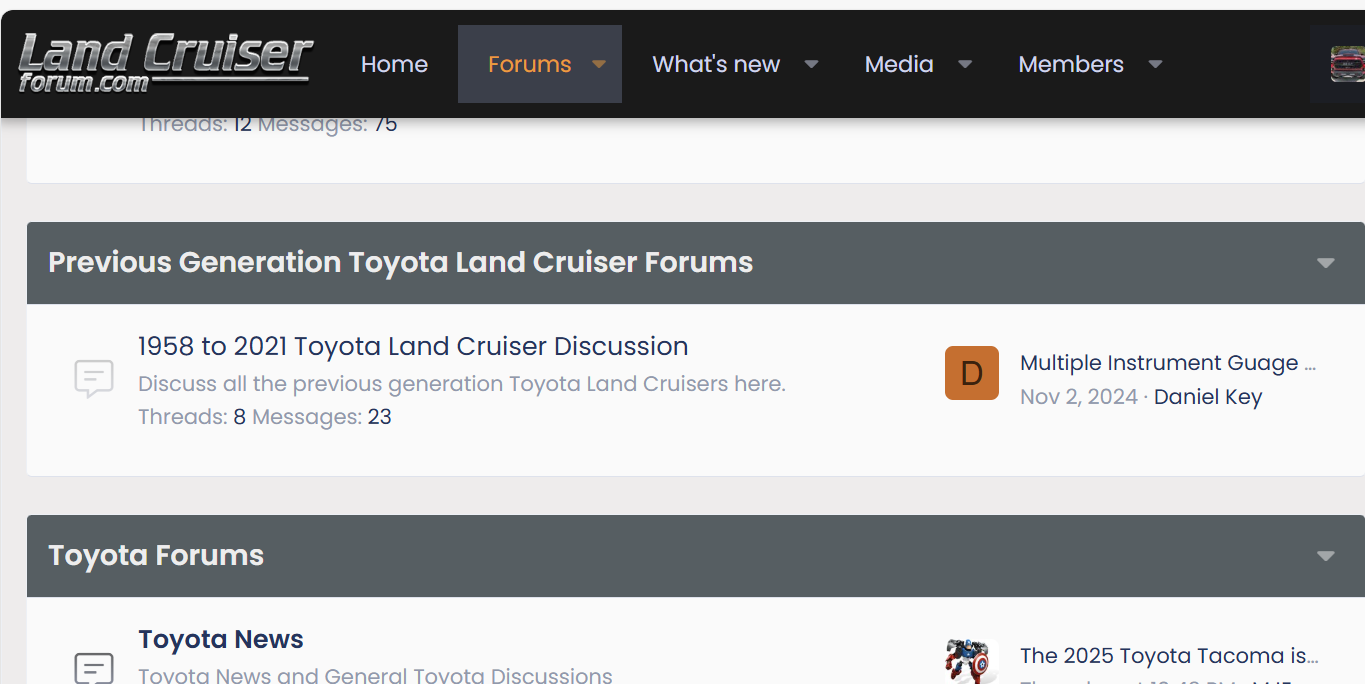Viewport: 1365px width, 684px height.
Task: Open The 2025 Toyota Tacoma thread link
Action: coord(1169,656)
